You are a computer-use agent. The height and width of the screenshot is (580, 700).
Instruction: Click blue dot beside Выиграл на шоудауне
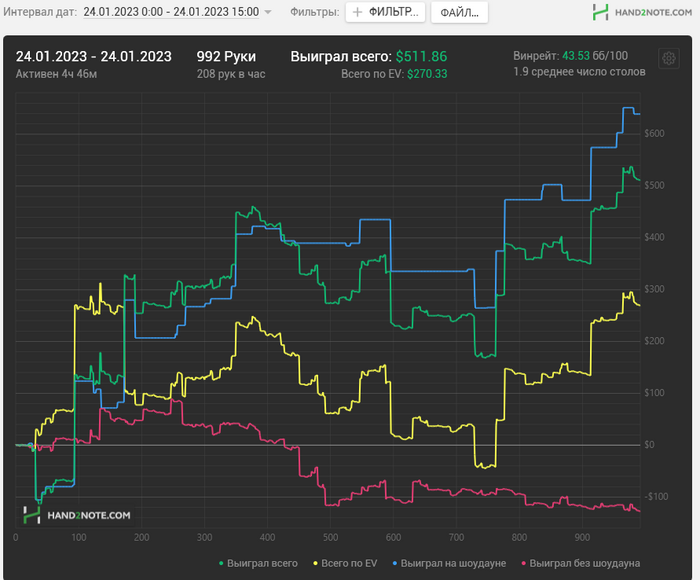[395, 563]
